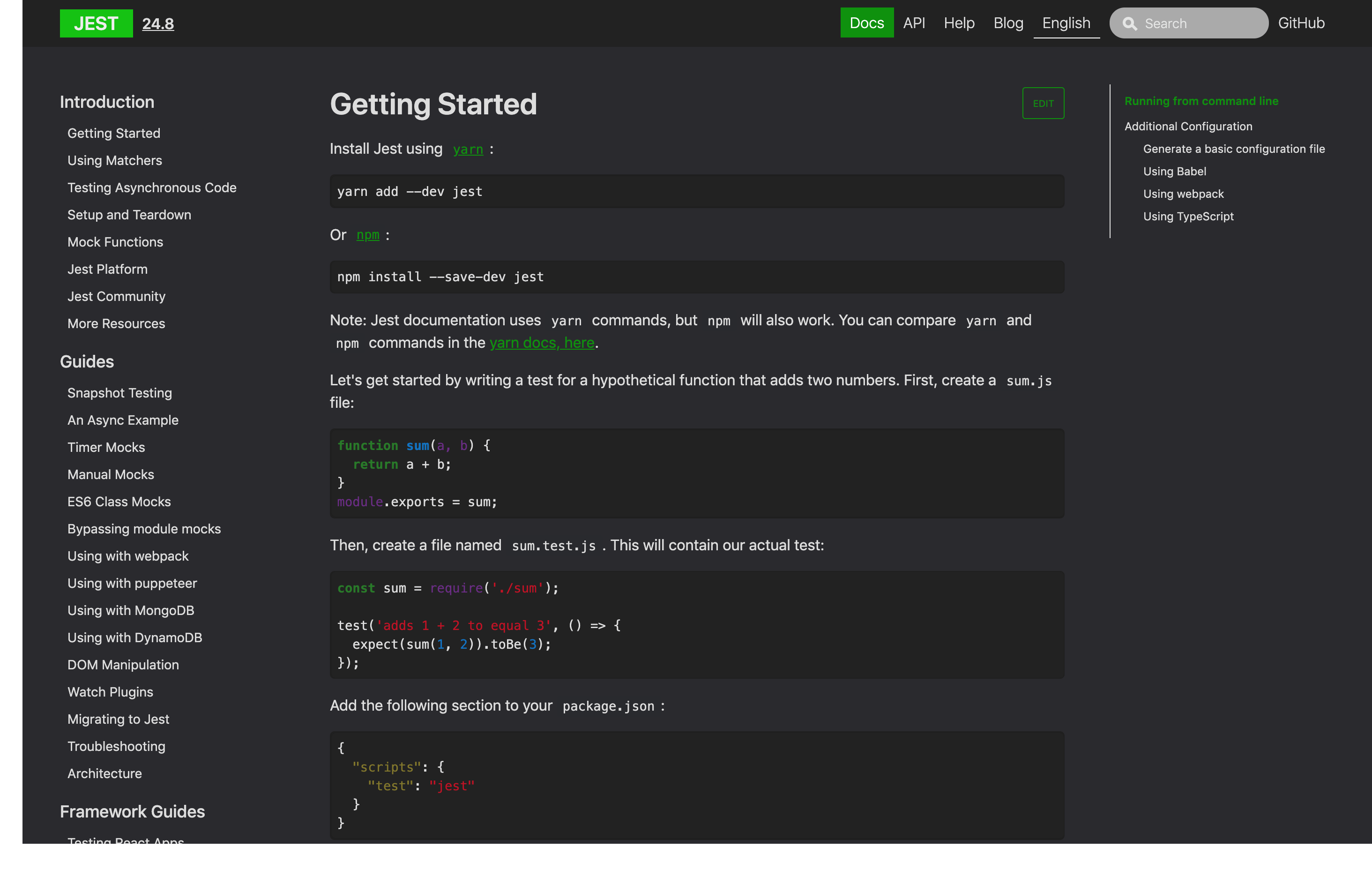Click the 'module.exports = sum;' code line

coord(417,502)
